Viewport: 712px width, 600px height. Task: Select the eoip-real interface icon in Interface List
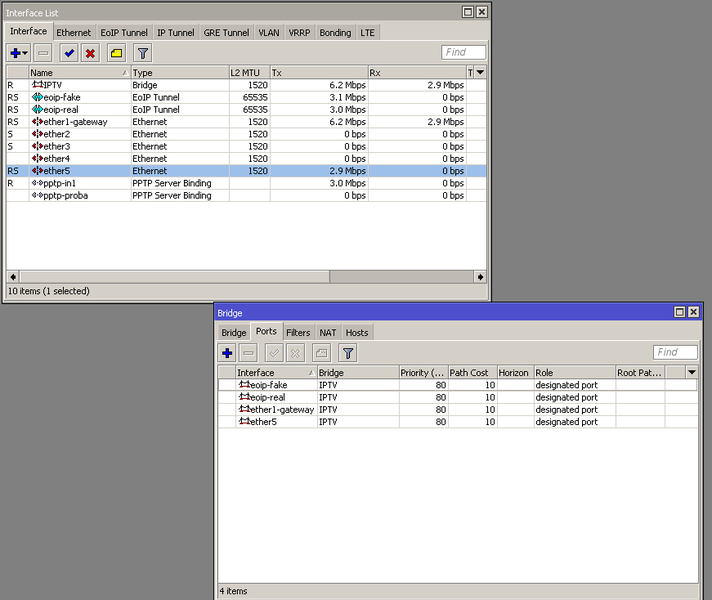[37, 109]
